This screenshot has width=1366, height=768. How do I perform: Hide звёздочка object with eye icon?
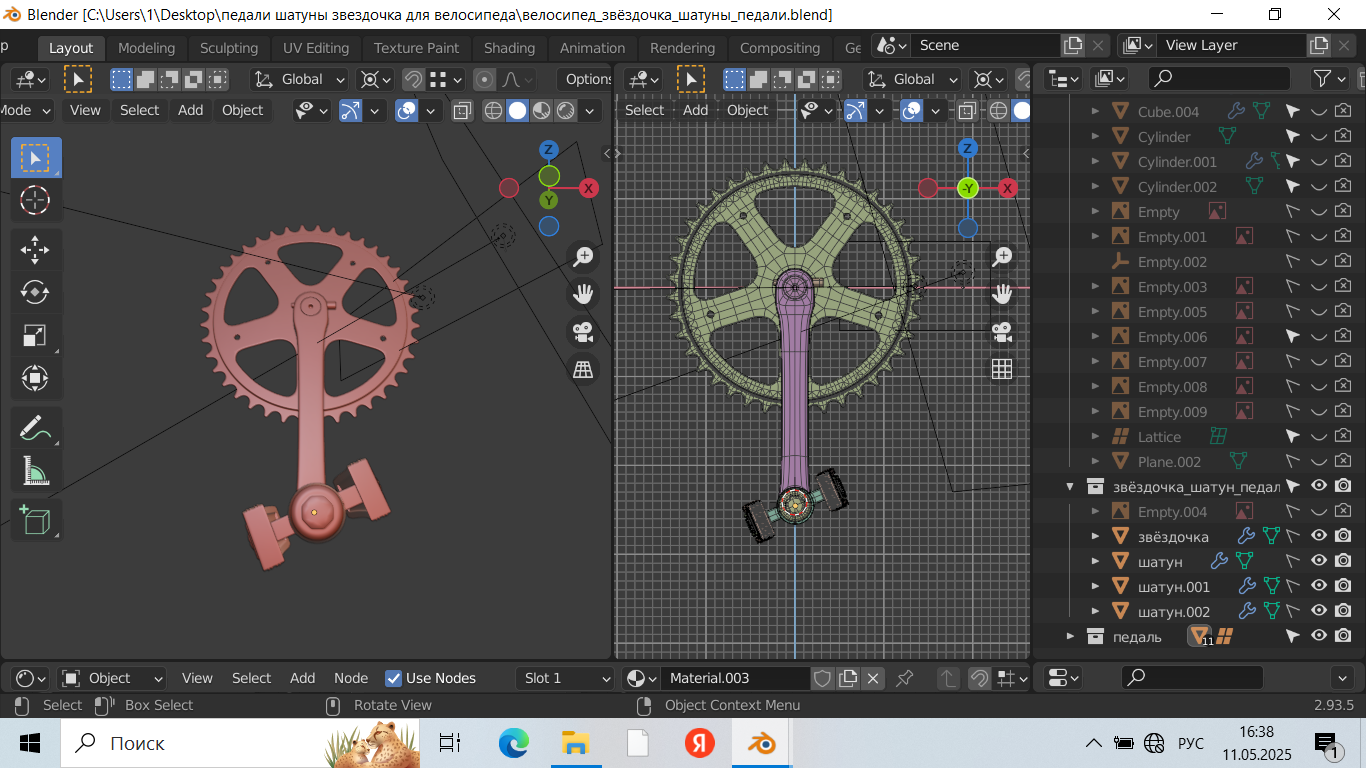[x=1319, y=536]
